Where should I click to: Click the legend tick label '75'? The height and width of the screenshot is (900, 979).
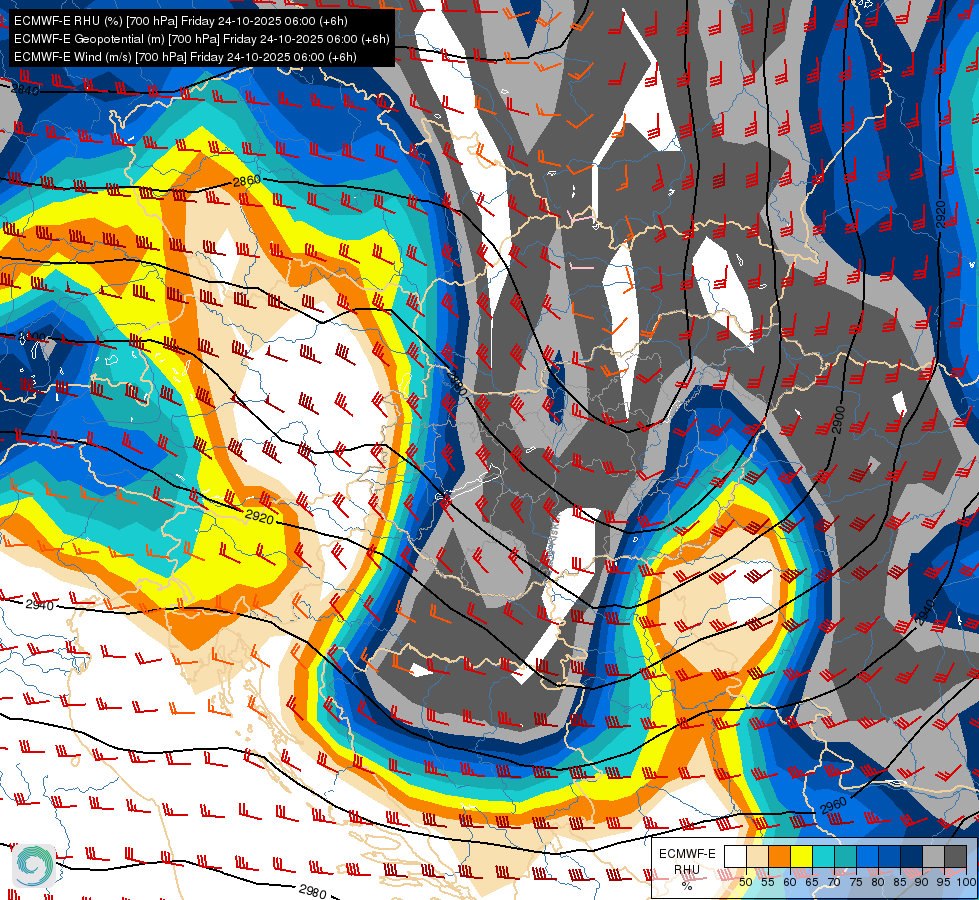click(856, 882)
